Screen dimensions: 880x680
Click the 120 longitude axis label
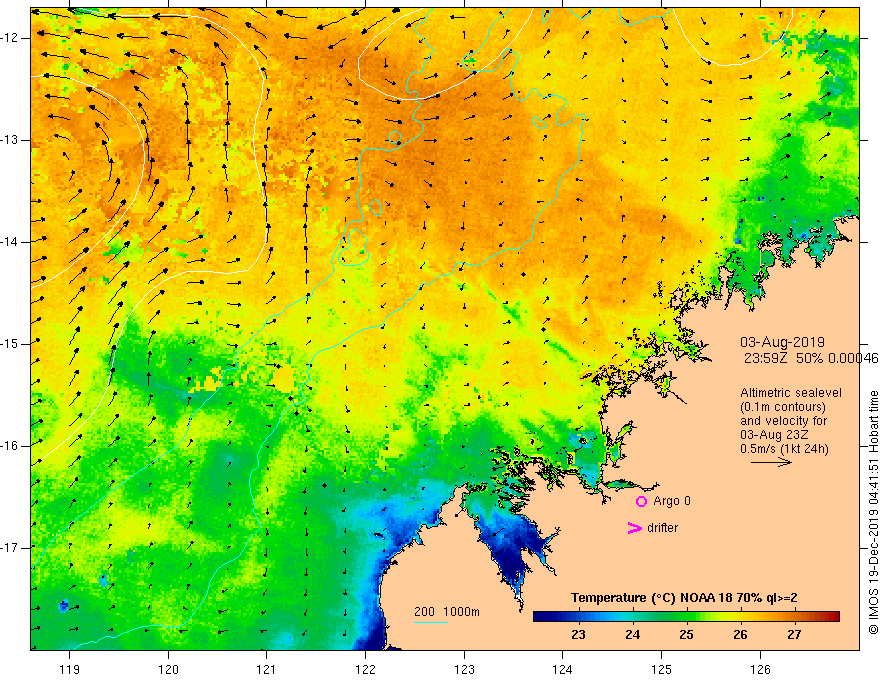coord(168,669)
